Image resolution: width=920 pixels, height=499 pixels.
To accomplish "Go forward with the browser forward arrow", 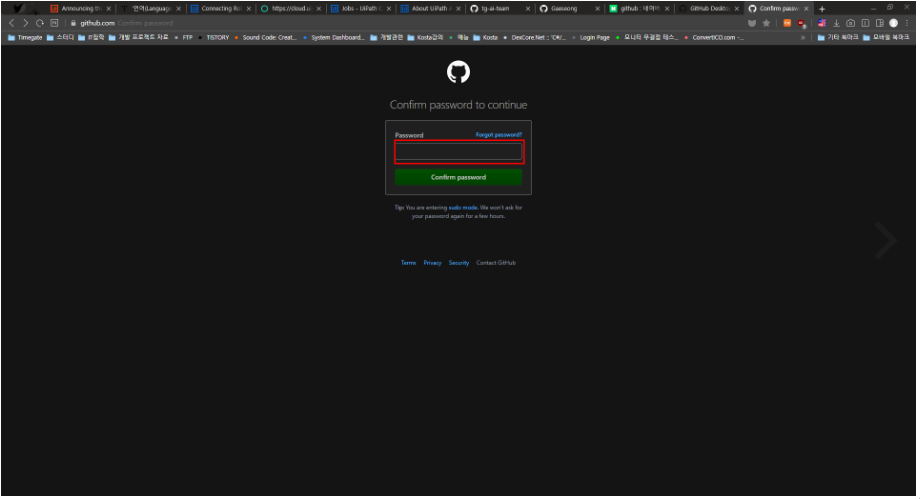I will pyautogui.click(x=25, y=23).
